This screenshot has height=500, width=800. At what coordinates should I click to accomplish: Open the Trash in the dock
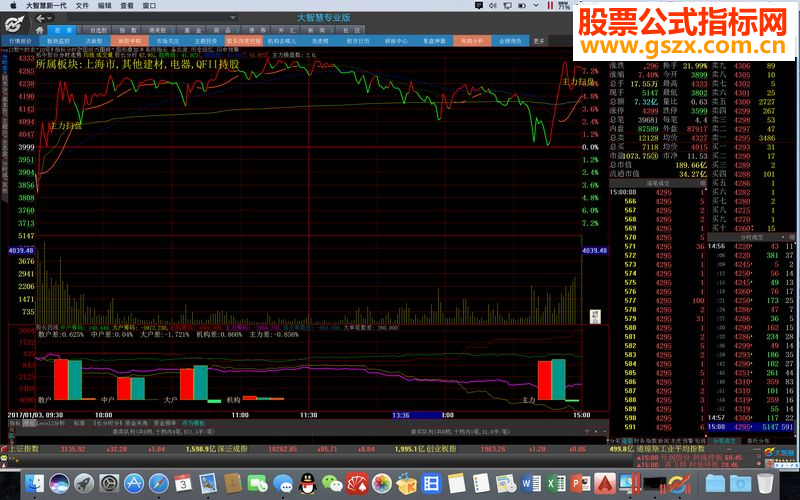[765, 483]
